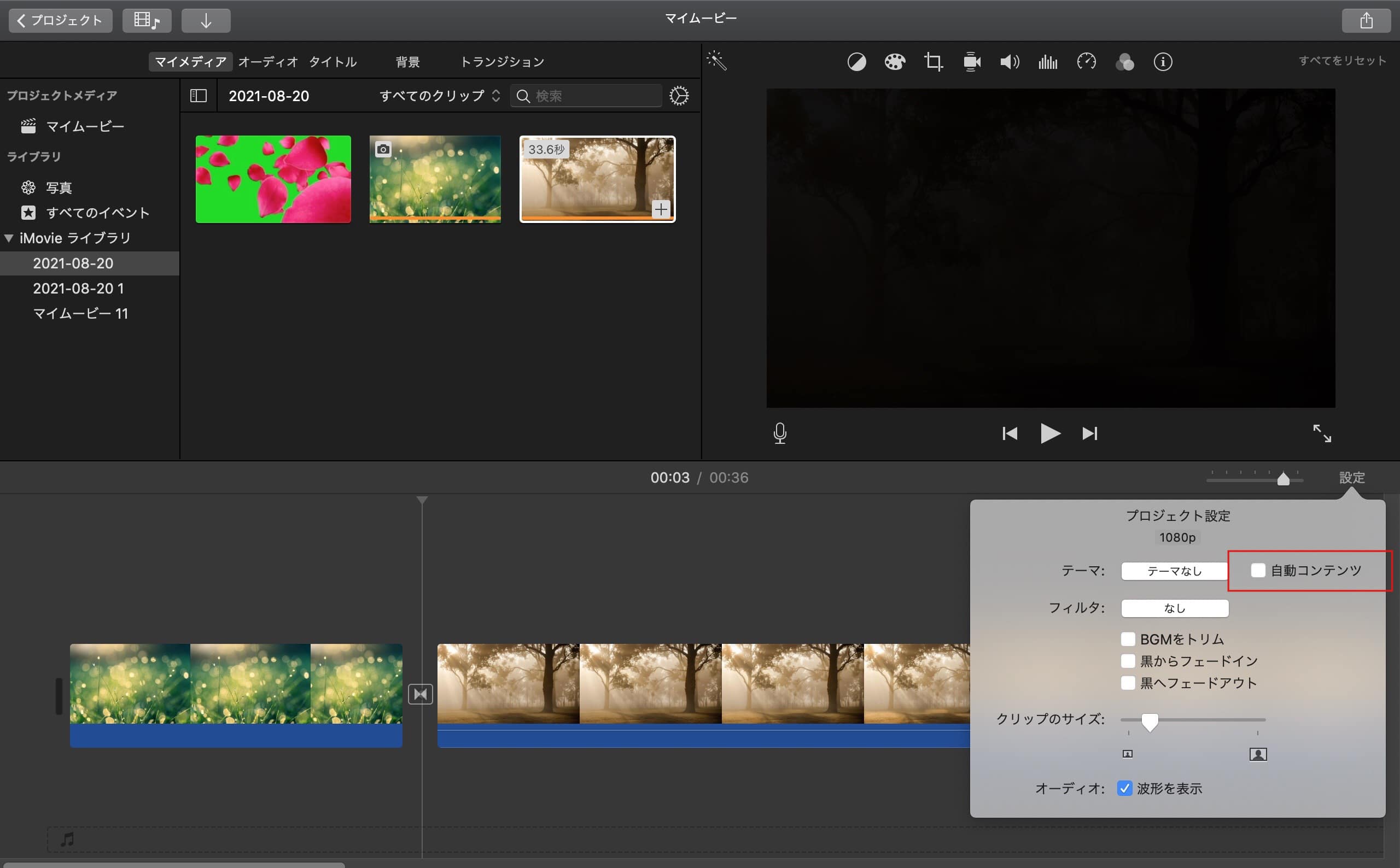This screenshot has height=868, width=1400.
Task: Open the noise reduction equalizer tool
Action: pyautogui.click(x=1047, y=61)
